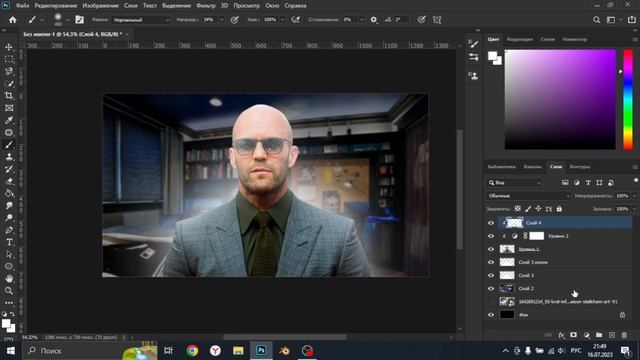Toggle lock transparent pixels

coord(518,209)
